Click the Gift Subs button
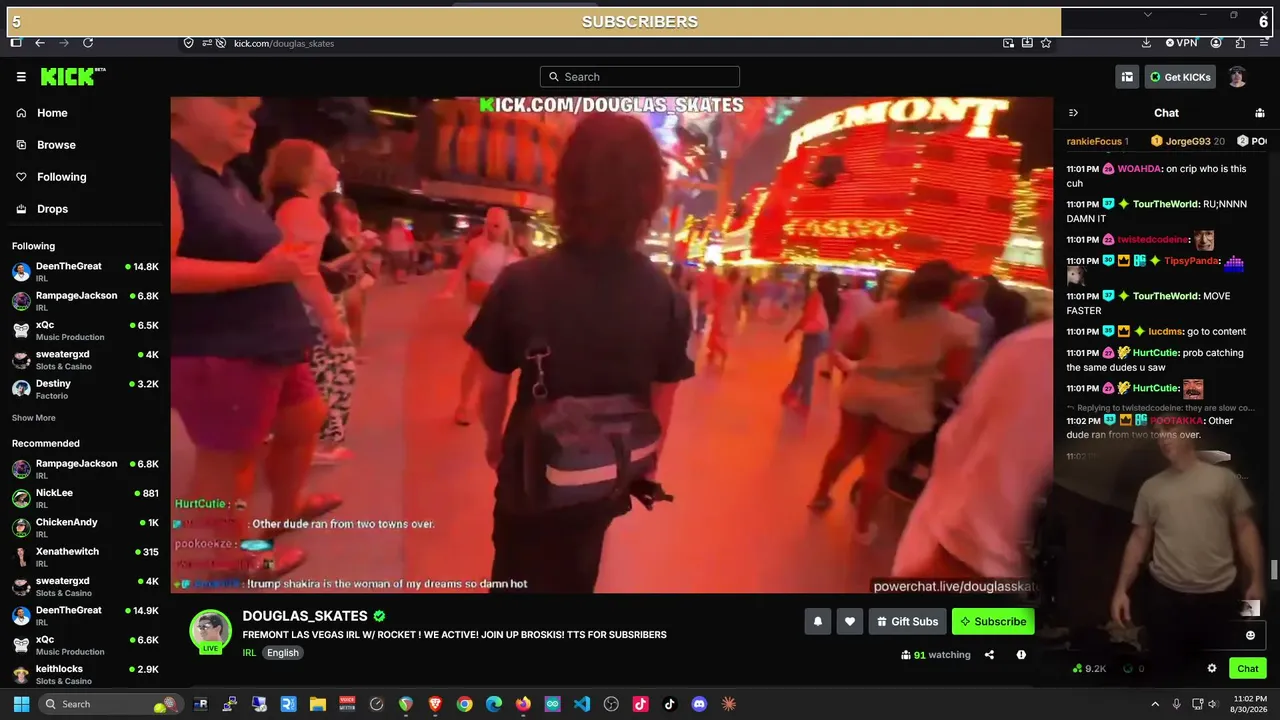This screenshot has height=720, width=1280. click(907, 621)
